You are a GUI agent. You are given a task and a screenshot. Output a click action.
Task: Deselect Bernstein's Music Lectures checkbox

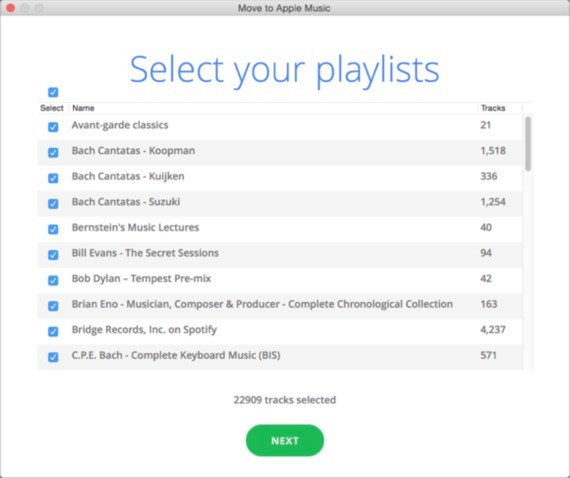(x=53, y=229)
